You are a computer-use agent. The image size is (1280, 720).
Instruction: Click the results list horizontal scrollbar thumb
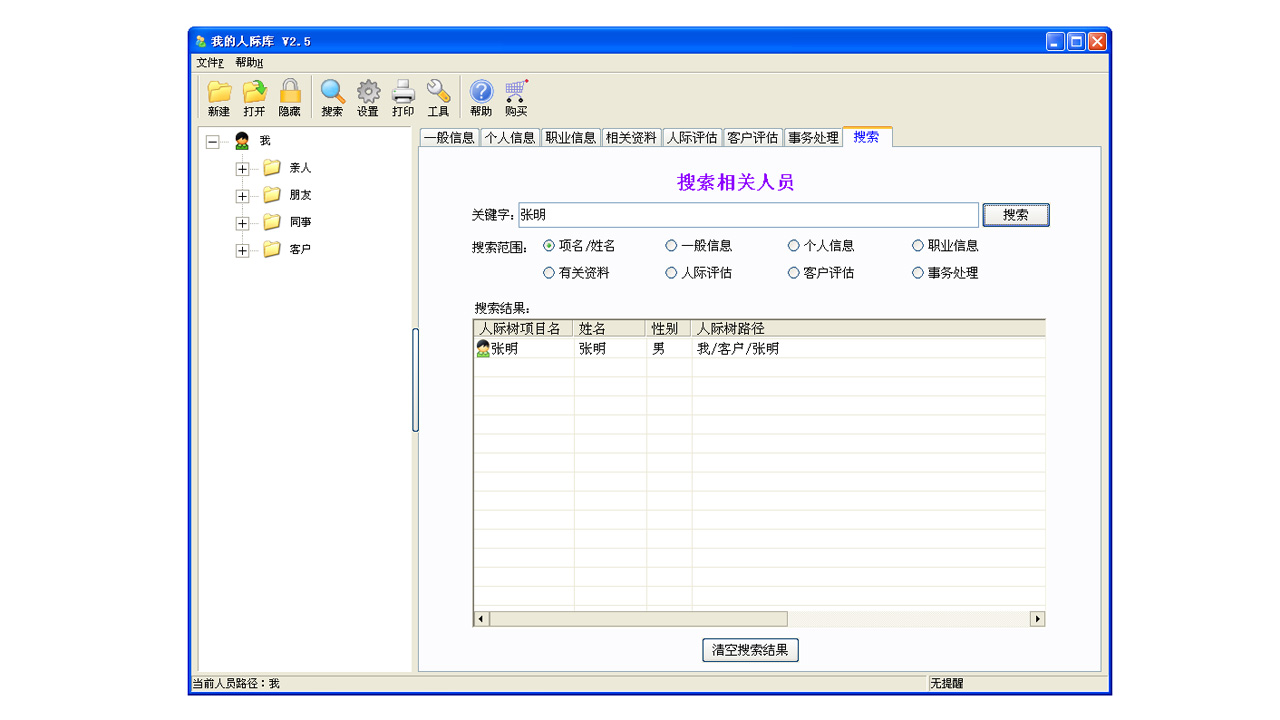click(x=638, y=619)
